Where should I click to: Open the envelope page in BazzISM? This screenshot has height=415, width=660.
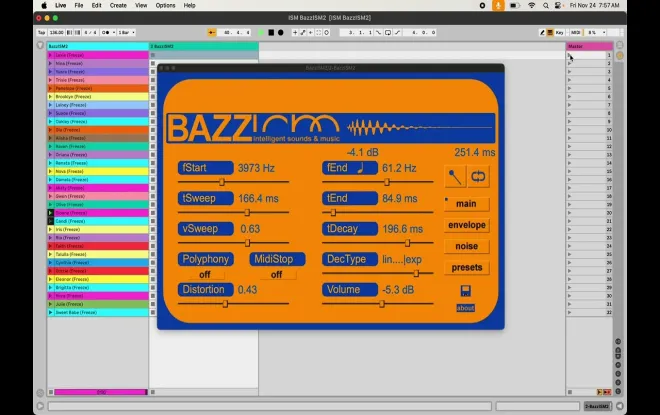coord(466,225)
